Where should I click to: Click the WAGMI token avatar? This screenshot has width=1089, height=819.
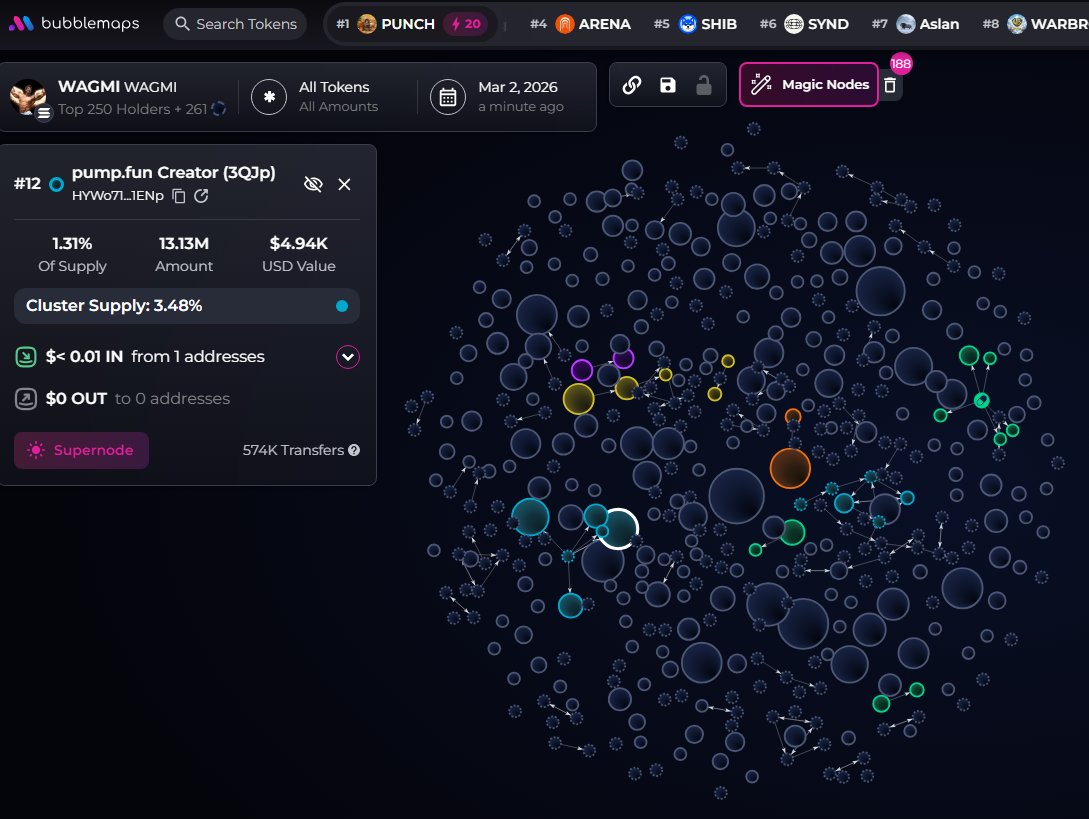coord(28,97)
